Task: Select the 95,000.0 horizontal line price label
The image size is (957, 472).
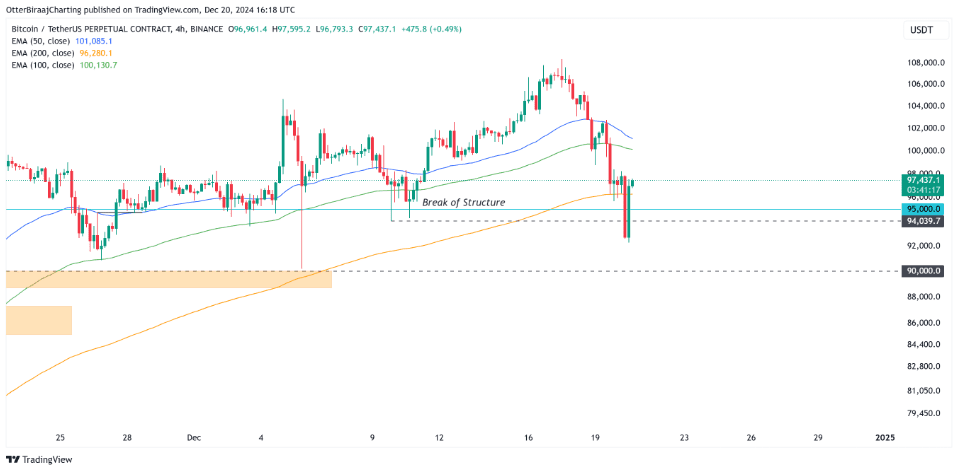Action: (923, 209)
